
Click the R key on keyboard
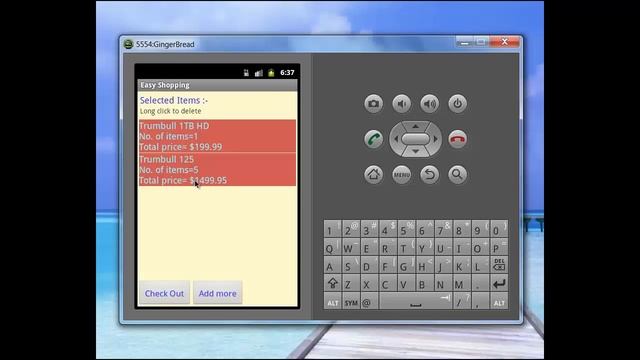point(388,247)
